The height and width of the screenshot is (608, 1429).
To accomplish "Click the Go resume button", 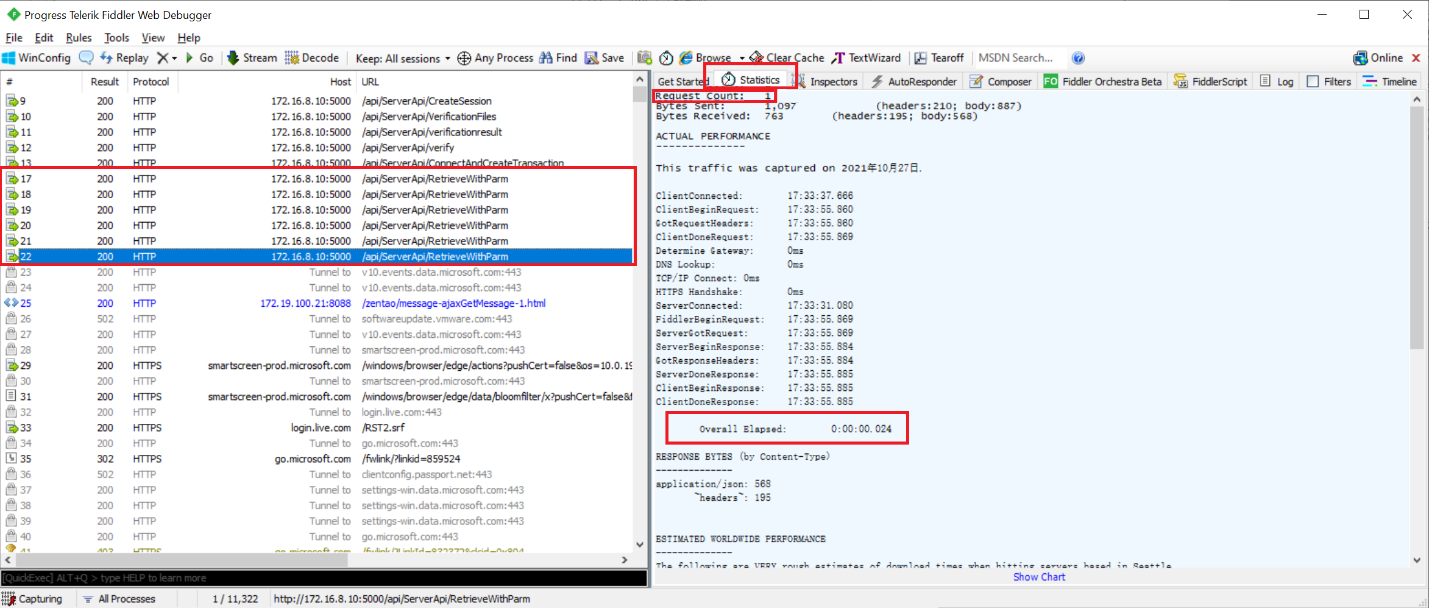I will [x=198, y=58].
